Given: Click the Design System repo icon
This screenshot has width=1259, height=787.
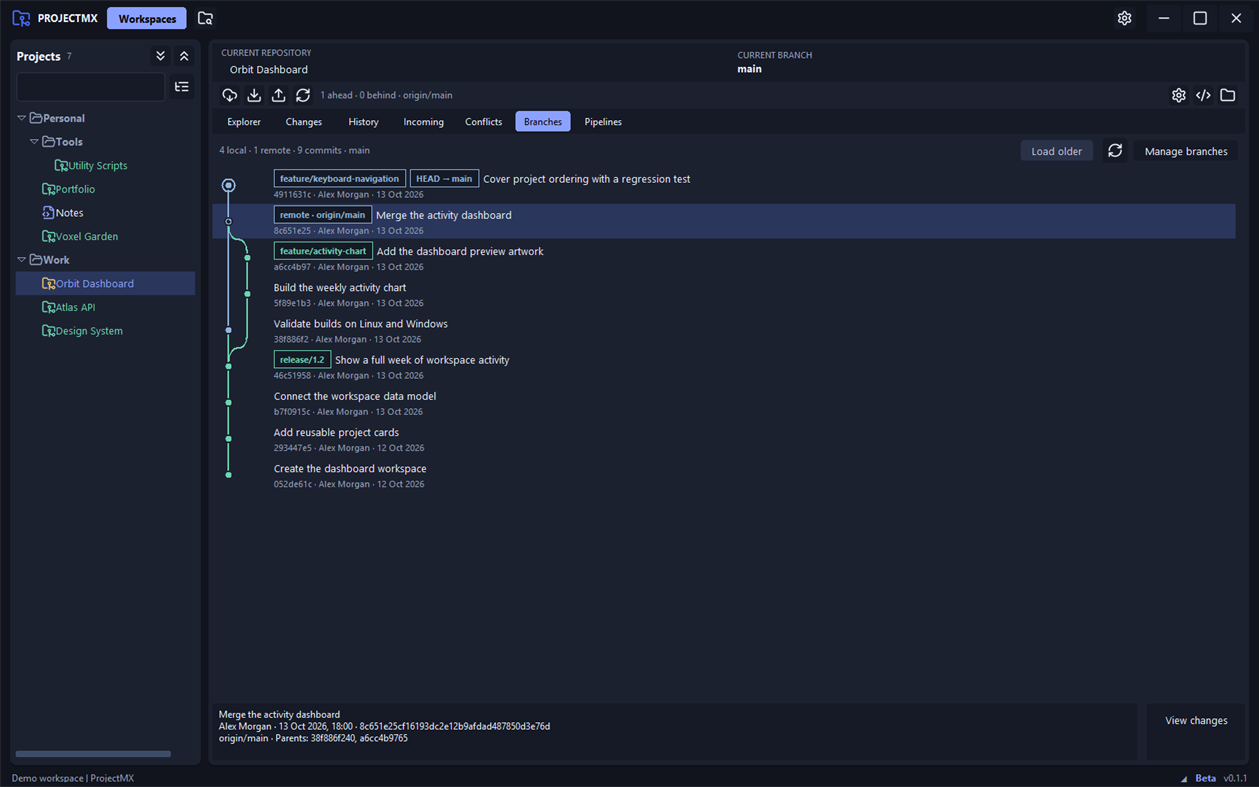Looking at the screenshot, I should tap(48, 331).
